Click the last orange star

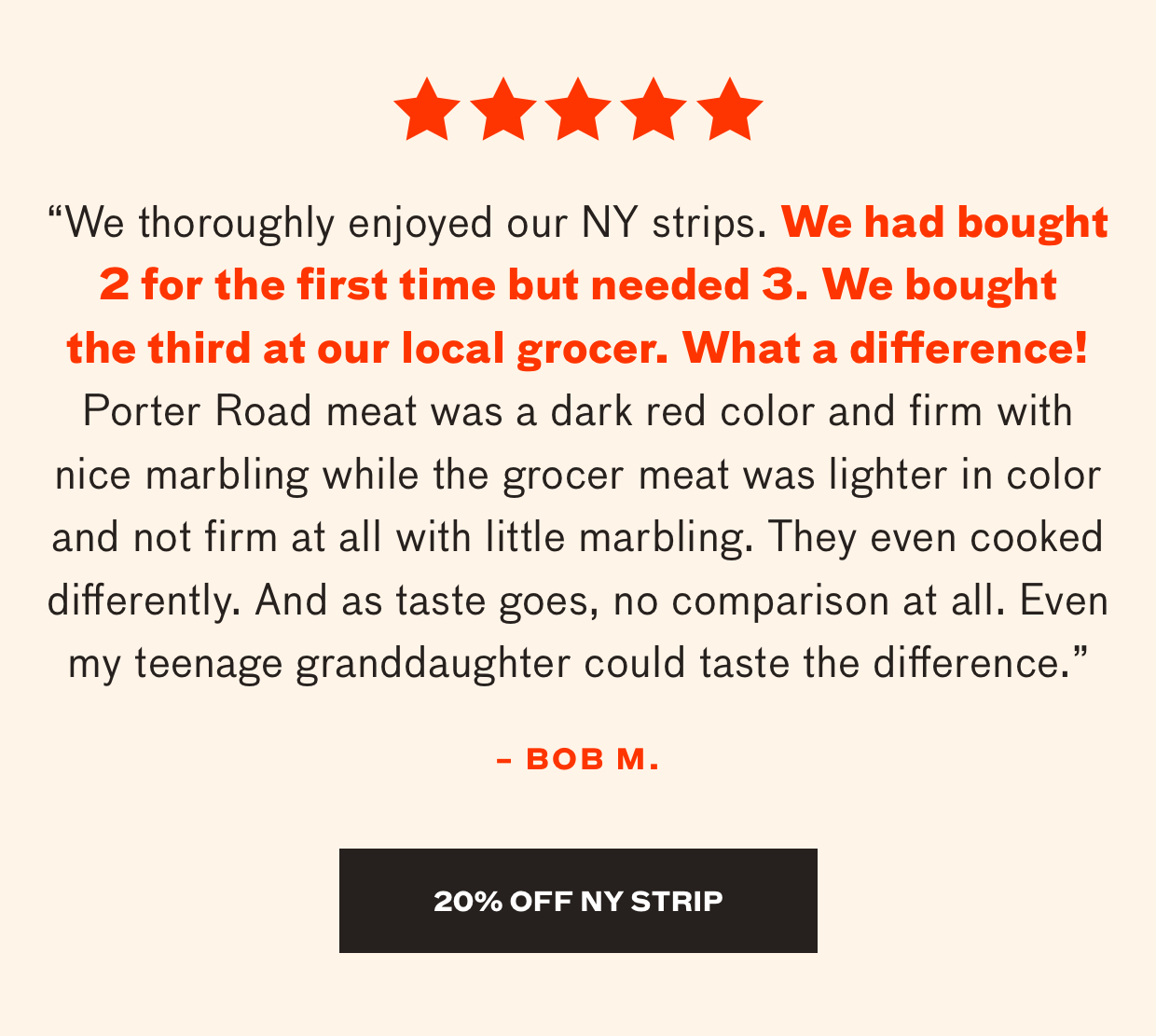[x=730, y=109]
